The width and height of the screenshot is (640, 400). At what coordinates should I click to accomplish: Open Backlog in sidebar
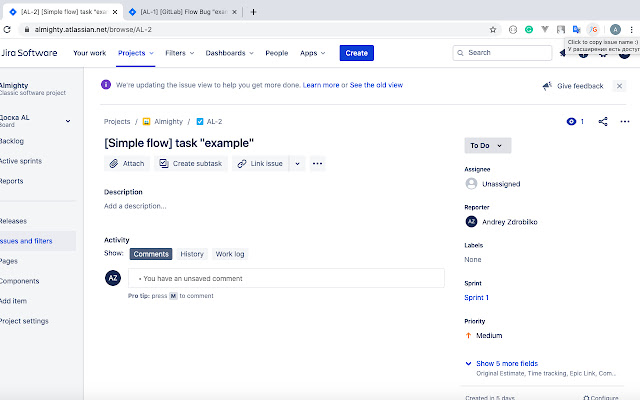[x=11, y=141]
